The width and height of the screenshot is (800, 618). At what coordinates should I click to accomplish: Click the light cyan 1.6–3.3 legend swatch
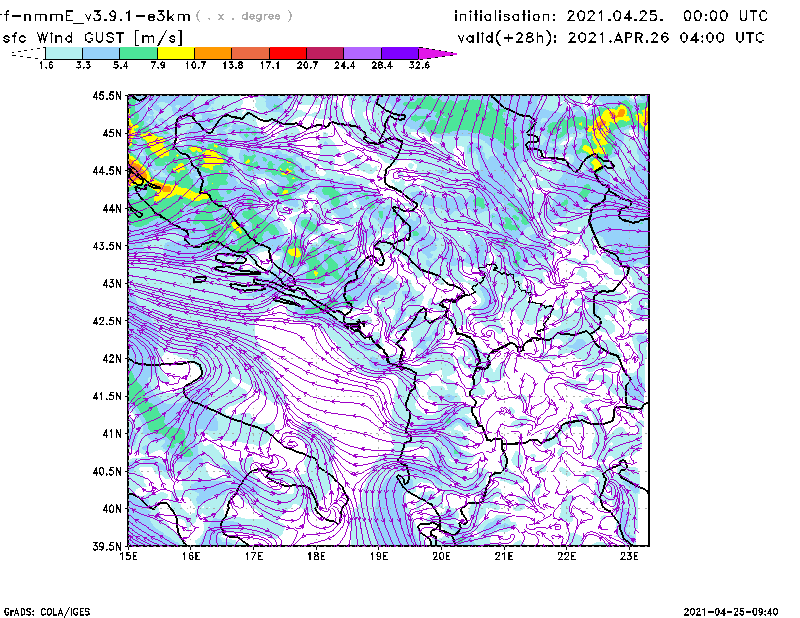click(64, 53)
